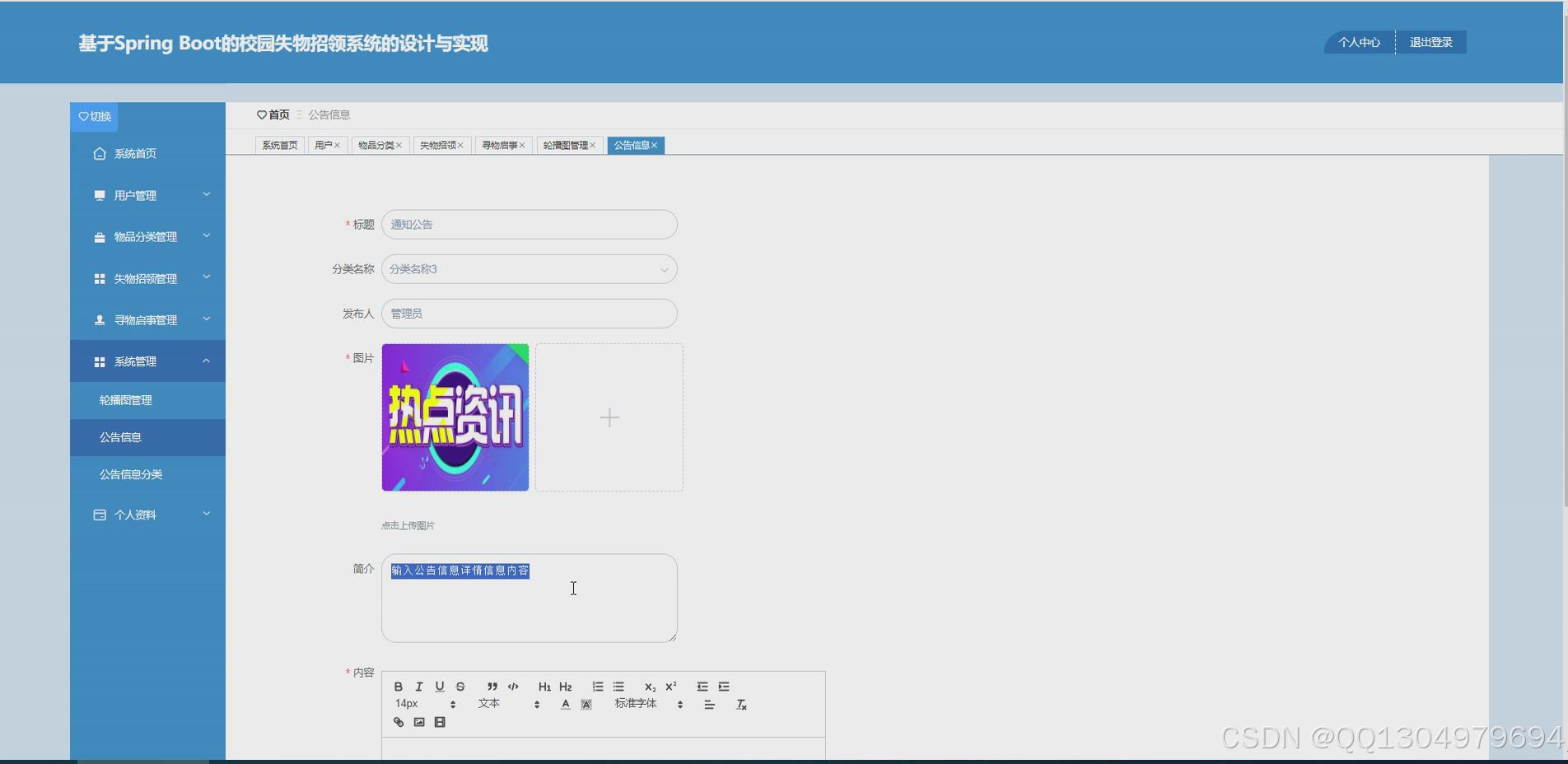This screenshot has height=764, width=1568.
Task: Apply italic formatting
Action: click(x=419, y=687)
